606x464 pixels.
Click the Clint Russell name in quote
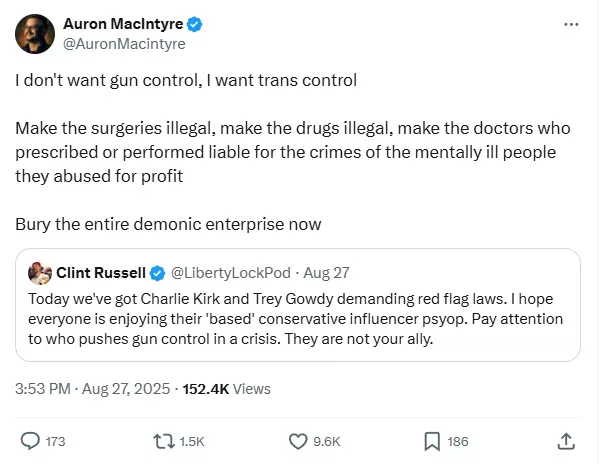(x=101, y=273)
